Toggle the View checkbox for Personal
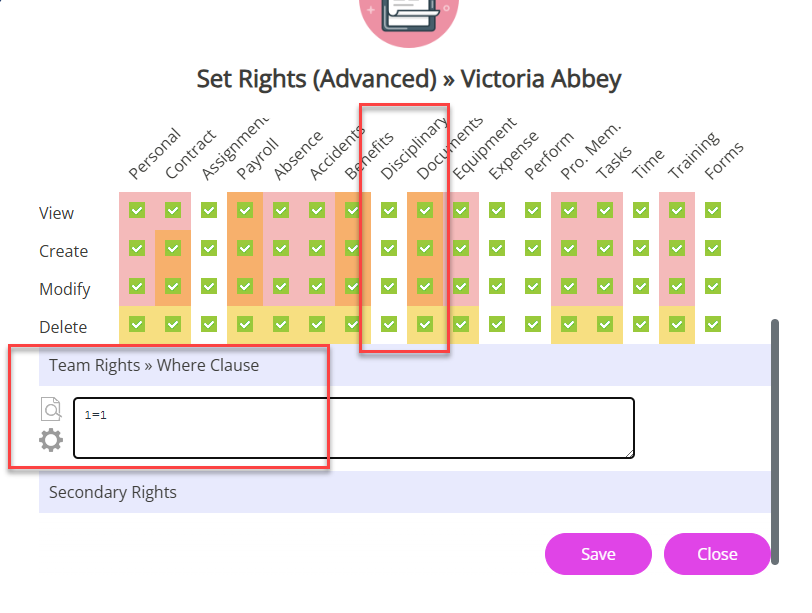812x613 pixels. click(x=137, y=210)
